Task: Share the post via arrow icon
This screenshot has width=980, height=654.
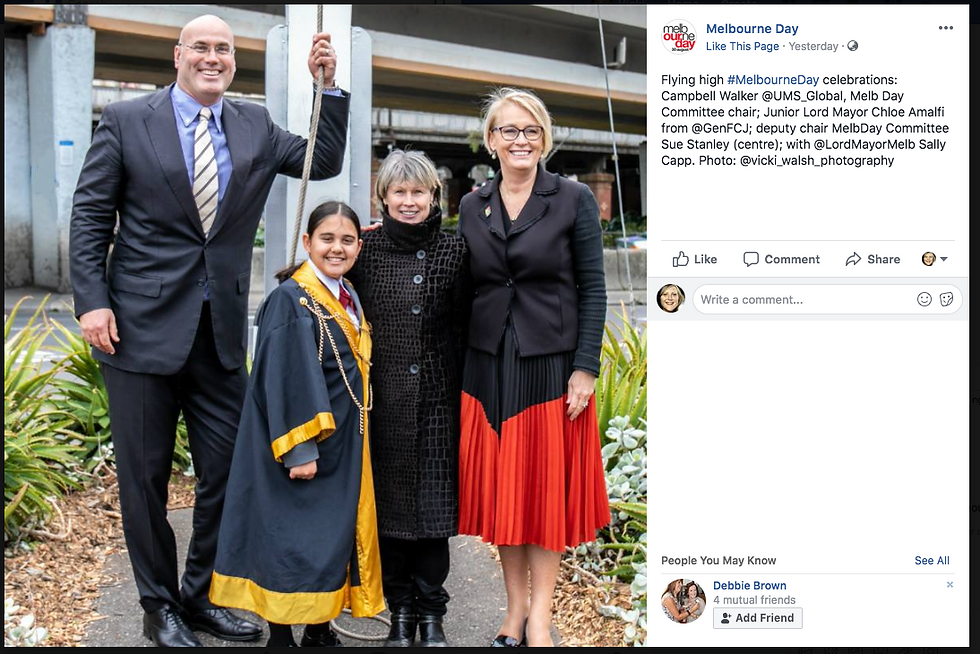Action: (872, 259)
